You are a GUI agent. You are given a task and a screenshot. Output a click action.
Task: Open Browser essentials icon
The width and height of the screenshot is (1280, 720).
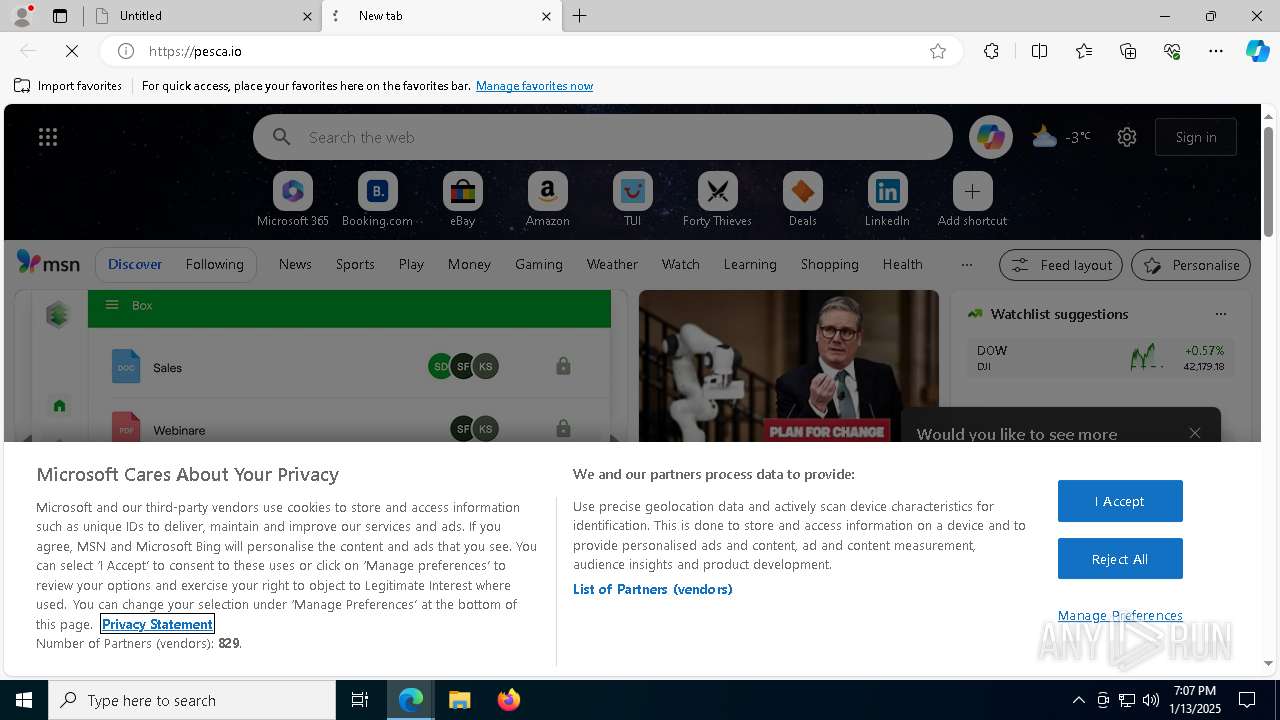[x=1172, y=51]
